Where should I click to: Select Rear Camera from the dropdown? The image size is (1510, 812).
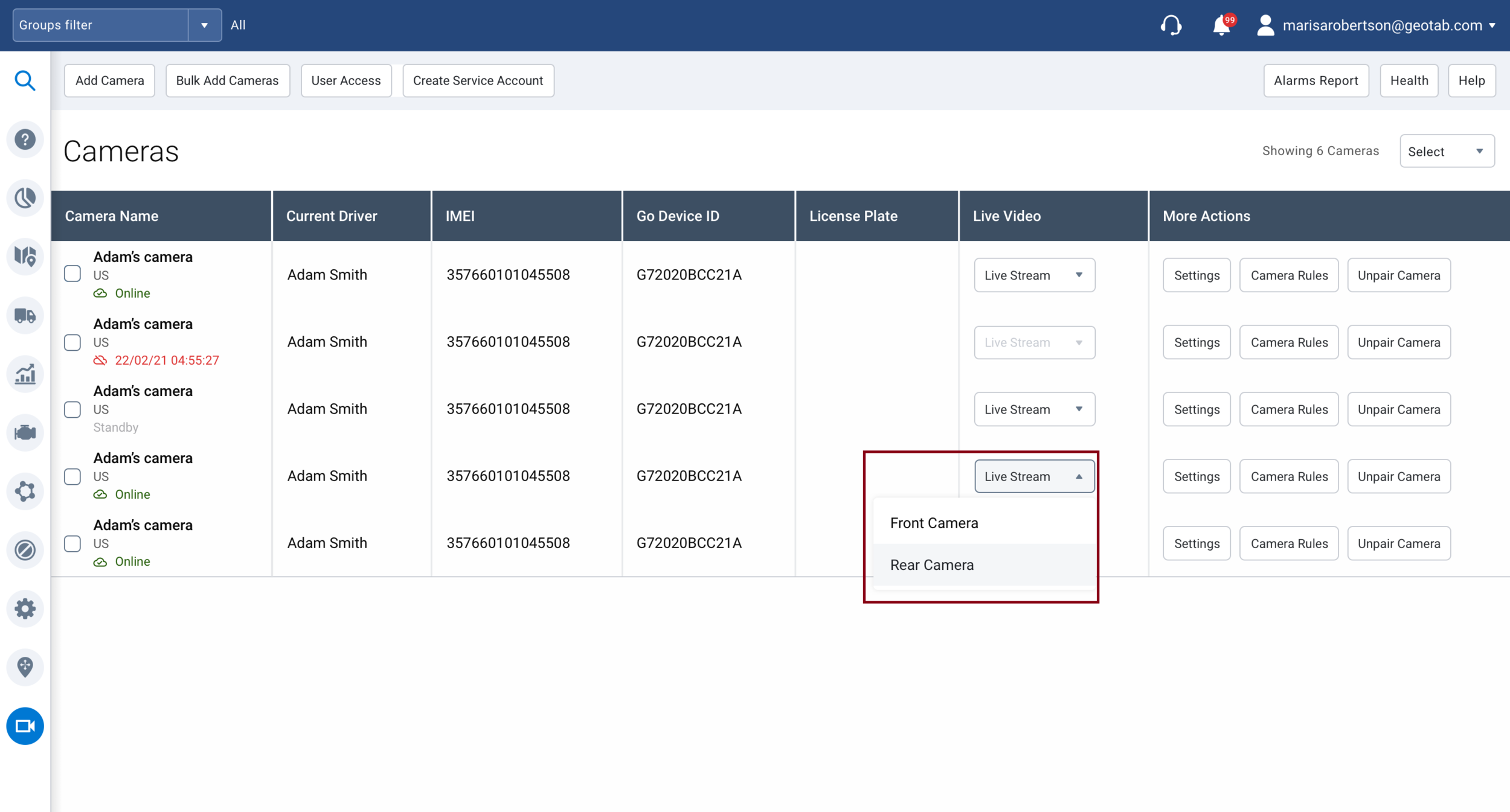click(x=984, y=565)
